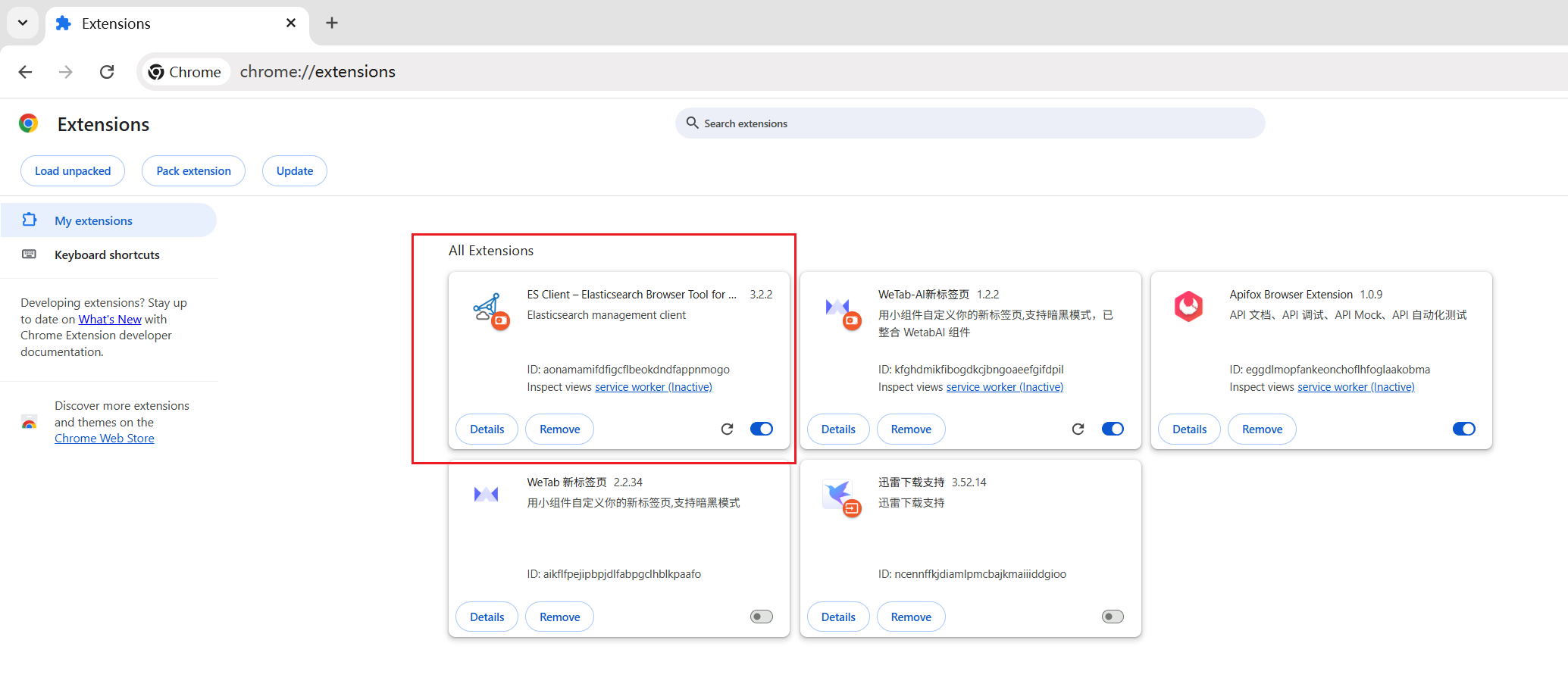Click the search magnifier icon
Screen dimensions: 1568x687
[x=692, y=123]
